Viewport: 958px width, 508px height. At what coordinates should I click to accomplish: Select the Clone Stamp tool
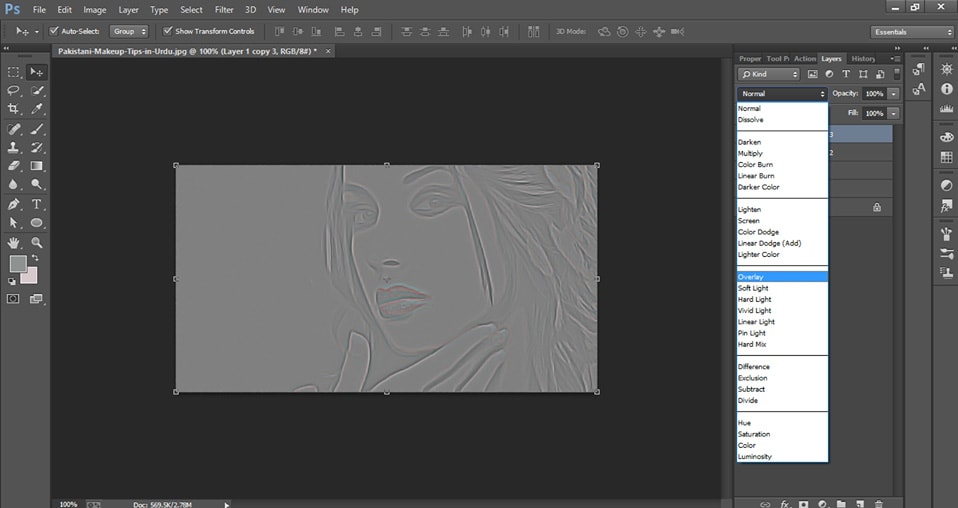[x=14, y=147]
